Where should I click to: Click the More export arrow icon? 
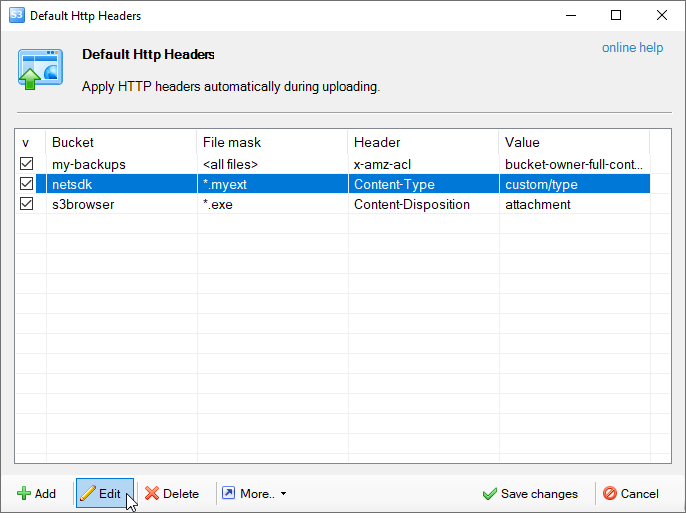pos(228,493)
